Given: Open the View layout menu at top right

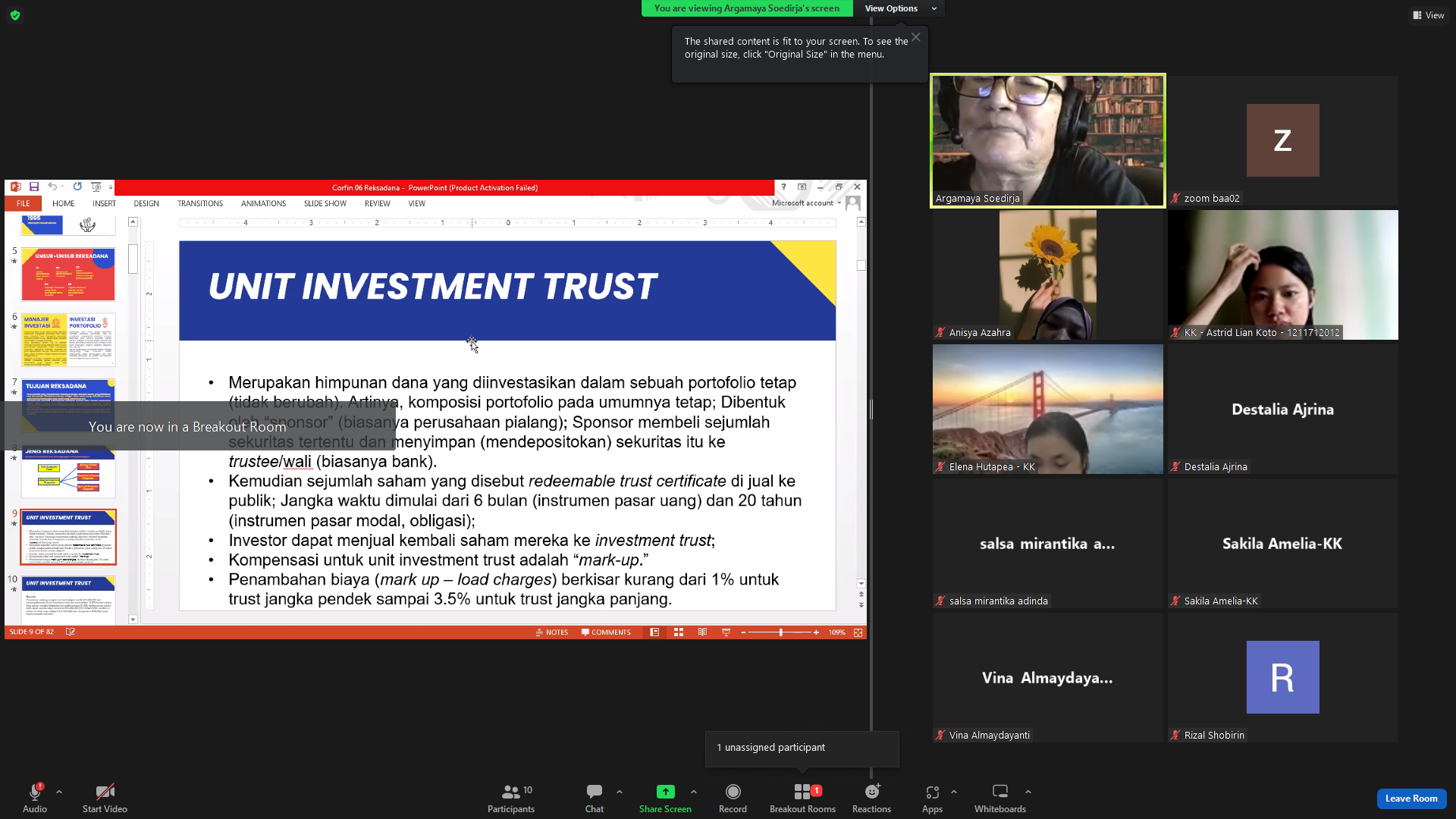Looking at the screenshot, I should click(x=1429, y=15).
